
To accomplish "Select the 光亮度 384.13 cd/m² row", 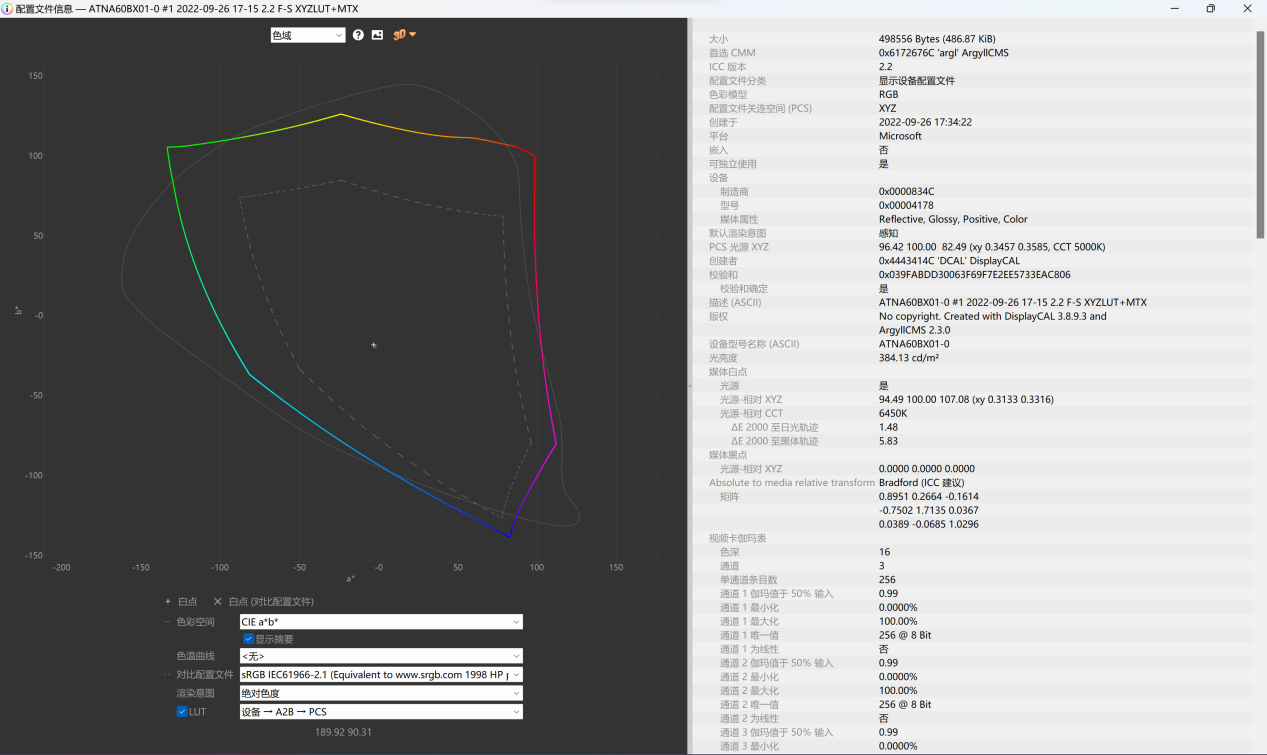I will pyautogui.click(x=972, y=358).
